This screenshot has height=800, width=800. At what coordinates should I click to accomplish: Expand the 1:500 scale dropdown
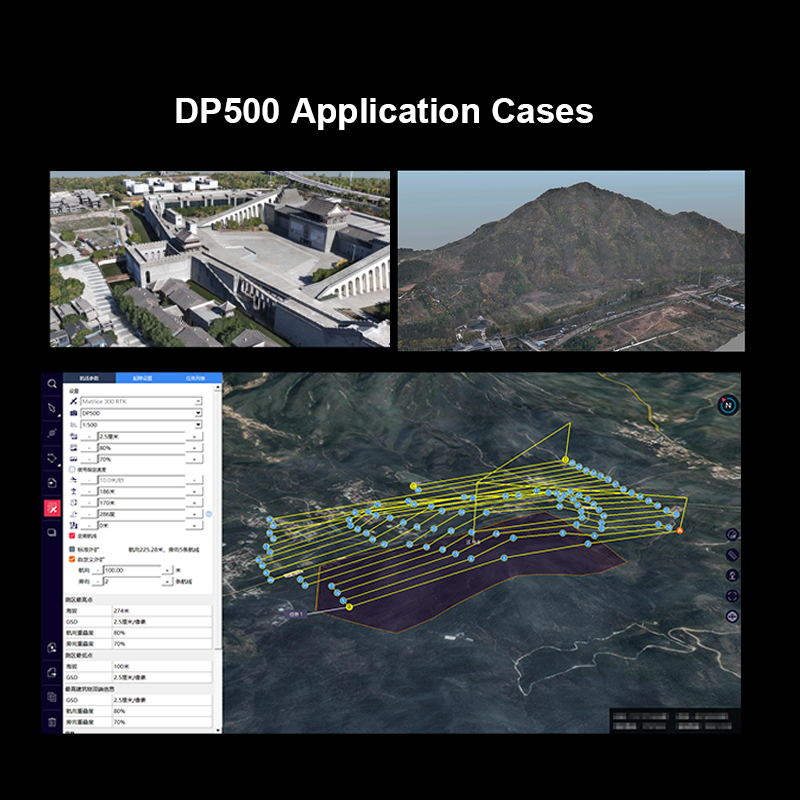198,425
